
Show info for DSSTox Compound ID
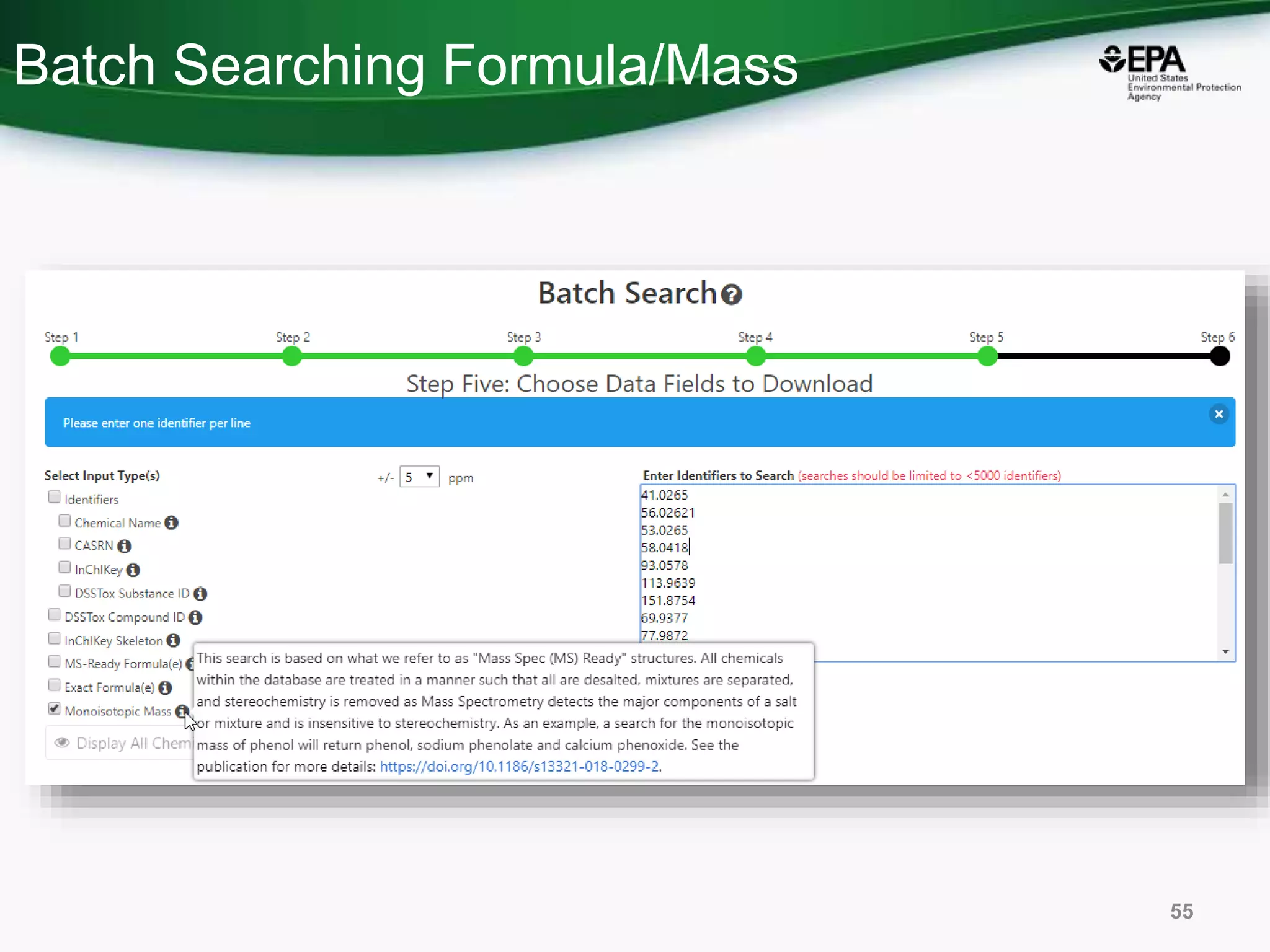pyautogui.click(x=195, y=617)
